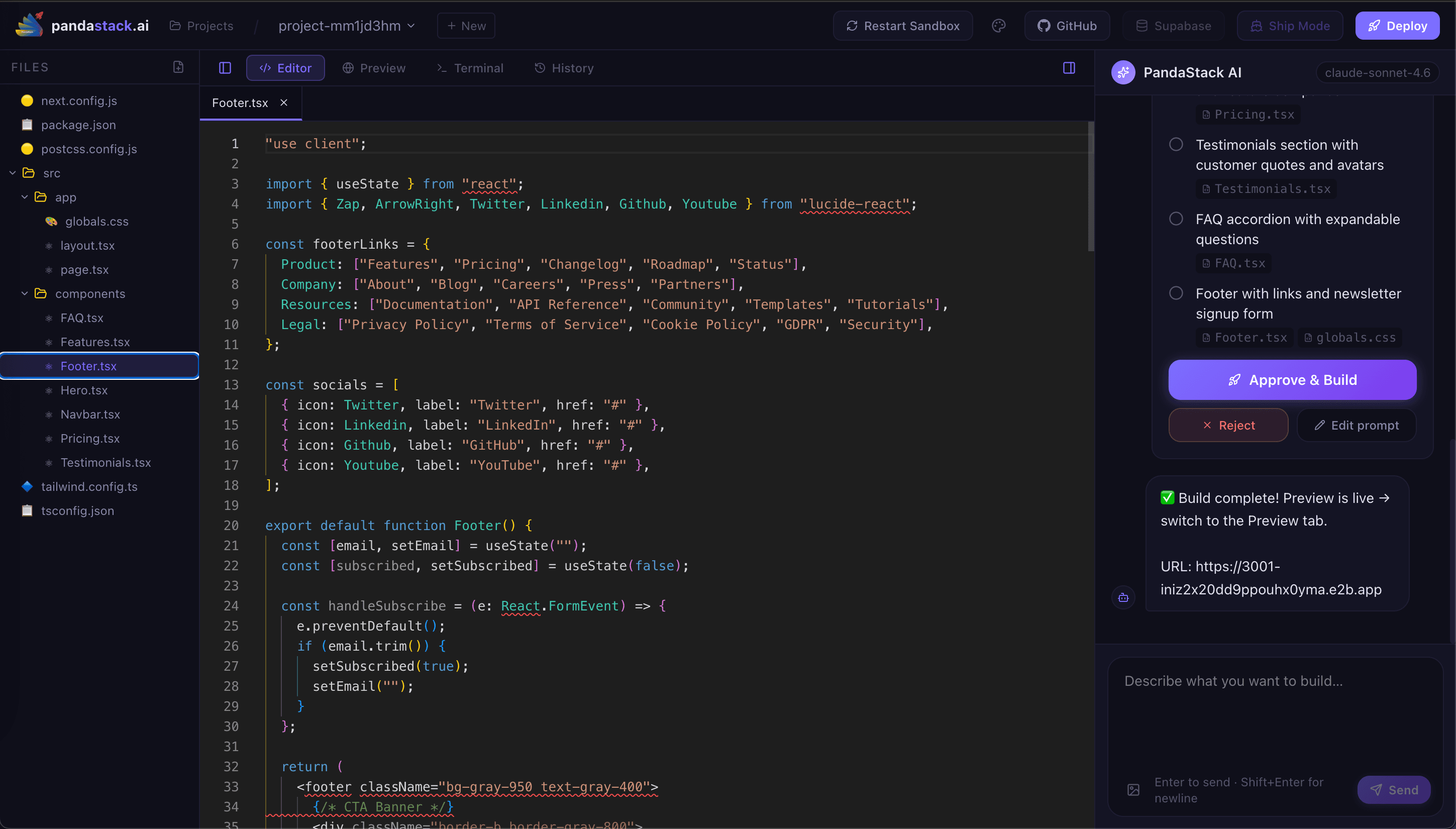
Task: Open the GitHub integration
Action: 1067,25
